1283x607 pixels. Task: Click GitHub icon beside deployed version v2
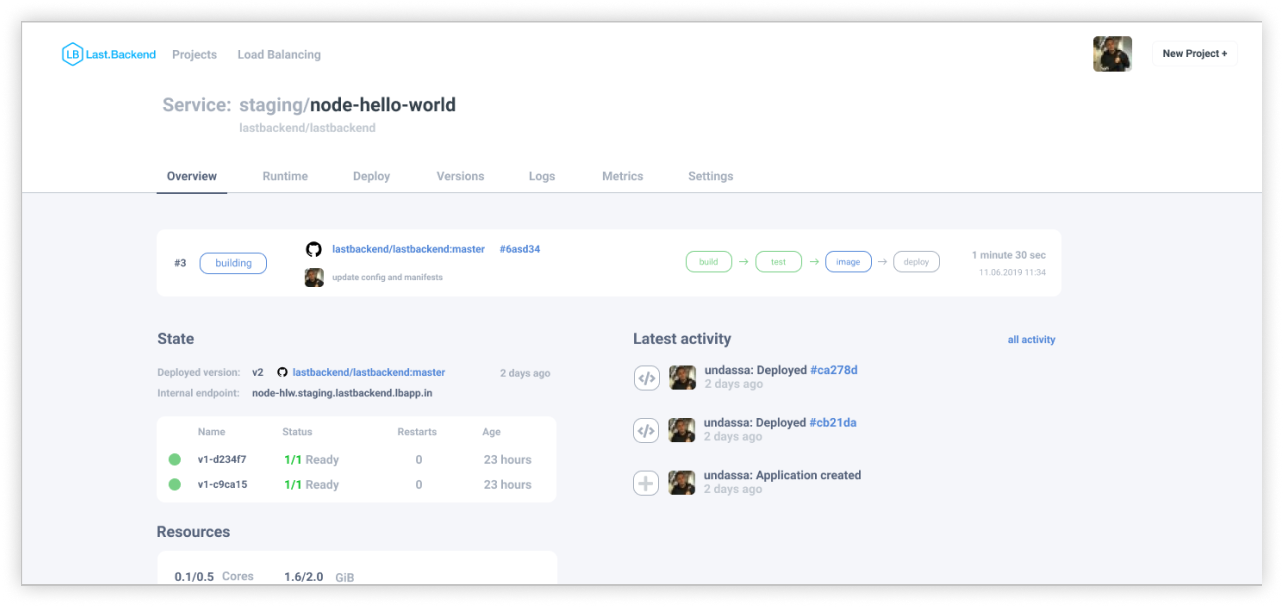pyautogui.click(x=282, y=373)
